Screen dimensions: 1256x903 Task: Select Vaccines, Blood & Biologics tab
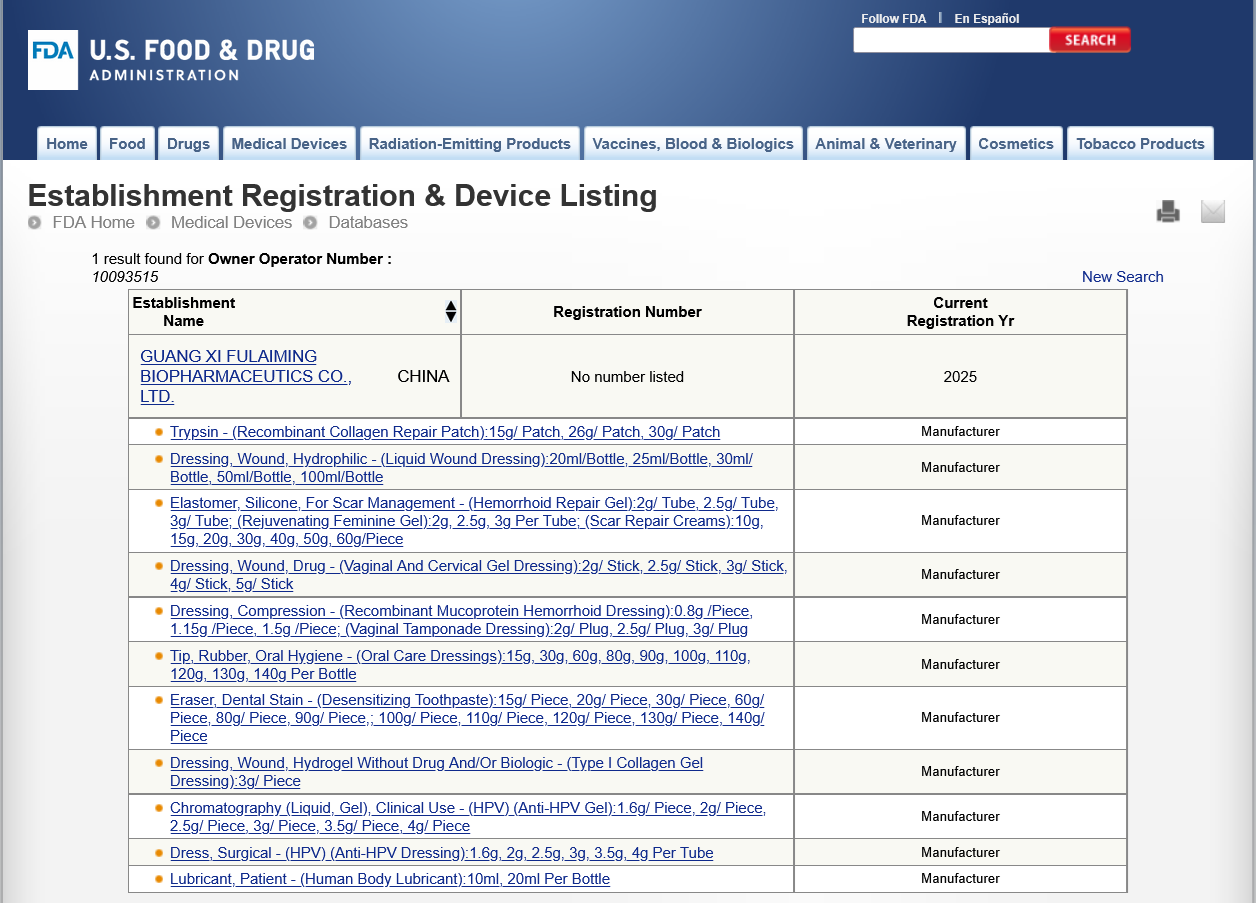tap(693, 144)
